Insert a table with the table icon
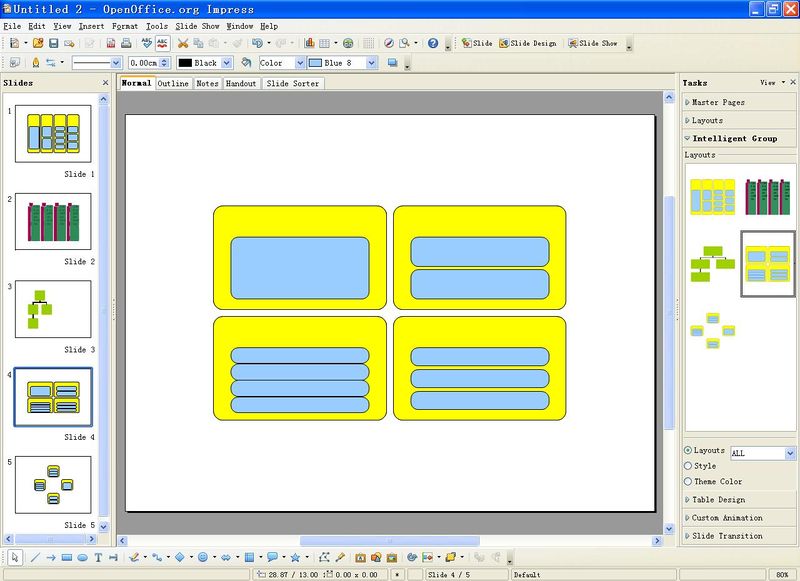The image size is (800, 581). point(324,43)
